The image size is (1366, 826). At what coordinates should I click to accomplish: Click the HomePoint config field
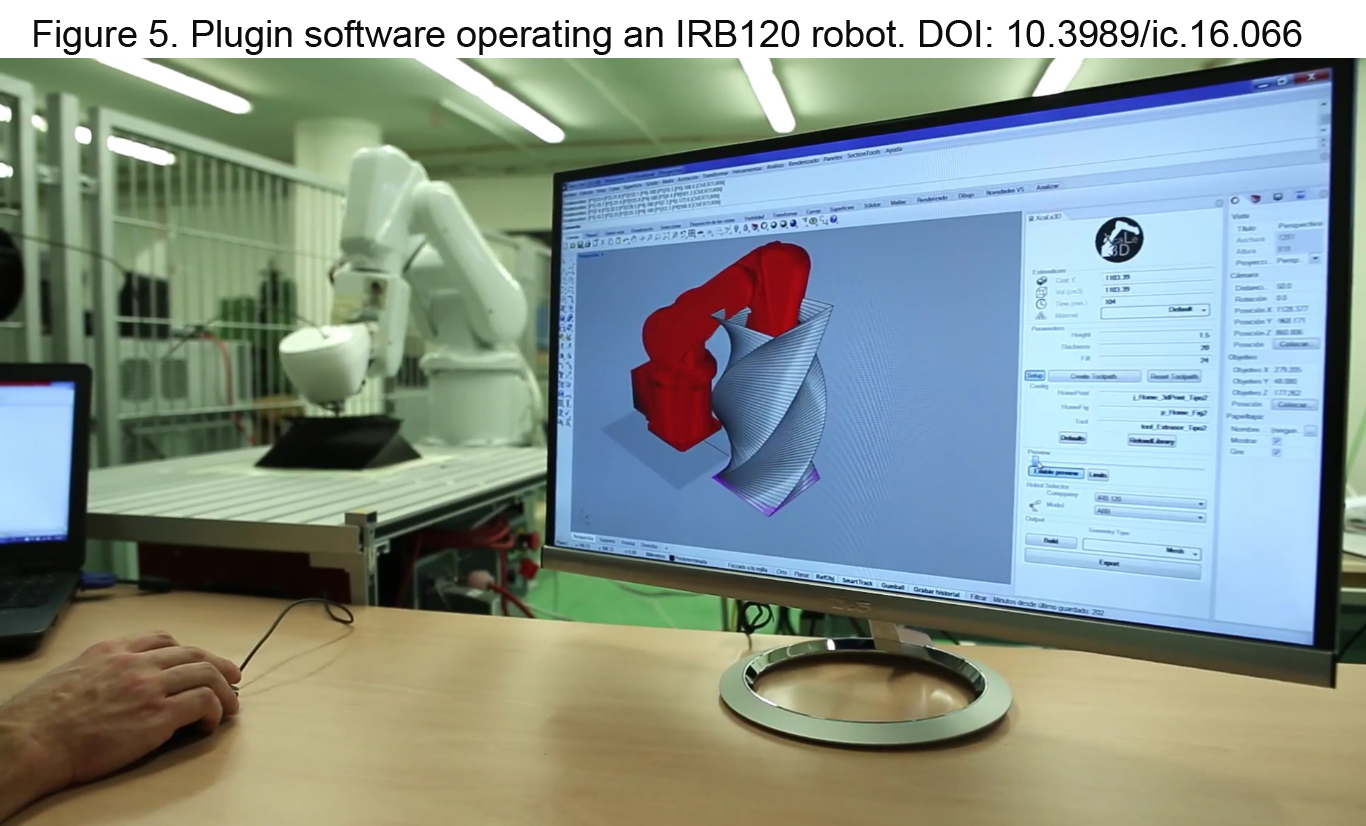[1155, 397]
